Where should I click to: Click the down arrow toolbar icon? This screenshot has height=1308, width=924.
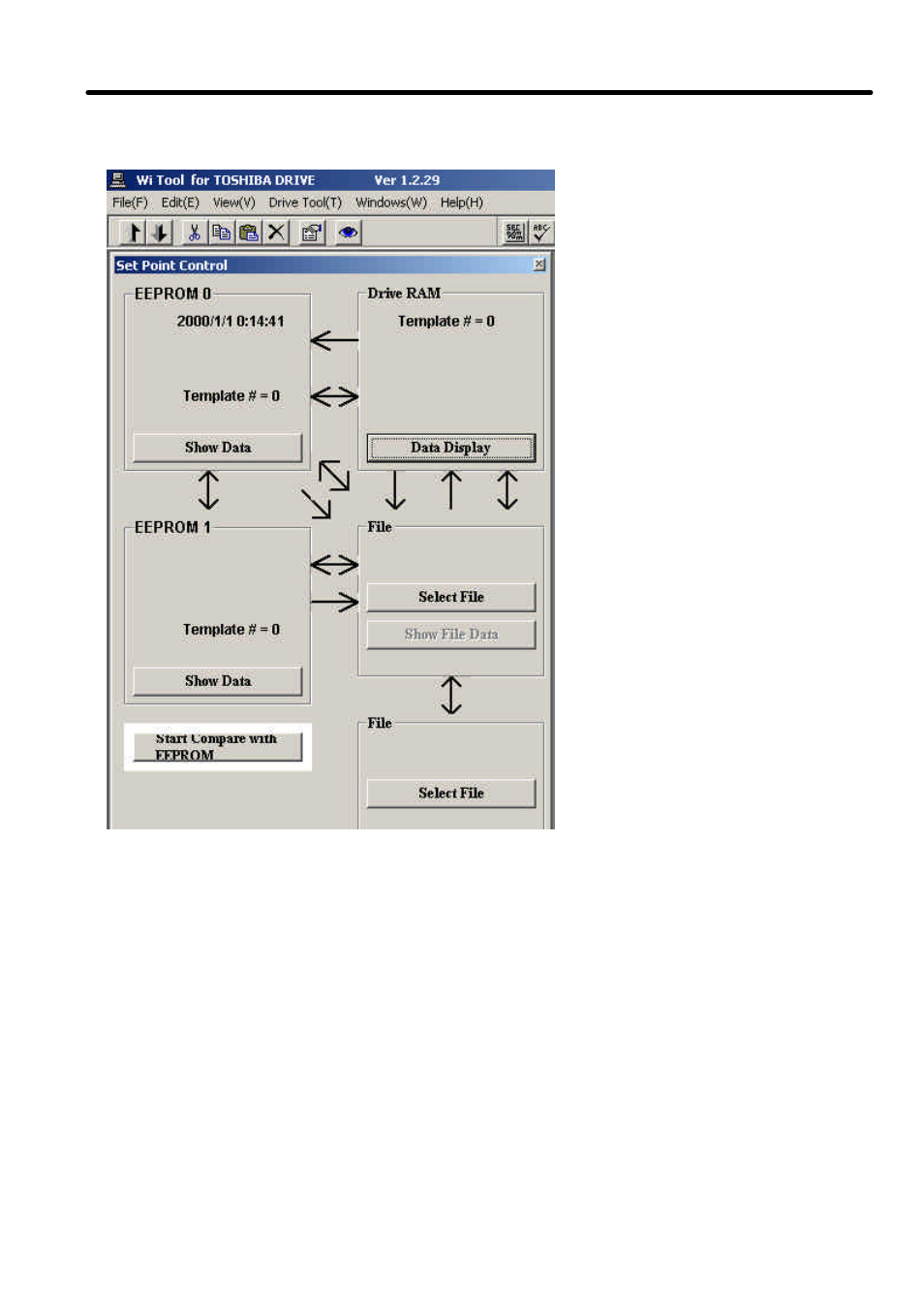[x=160, y=233]
